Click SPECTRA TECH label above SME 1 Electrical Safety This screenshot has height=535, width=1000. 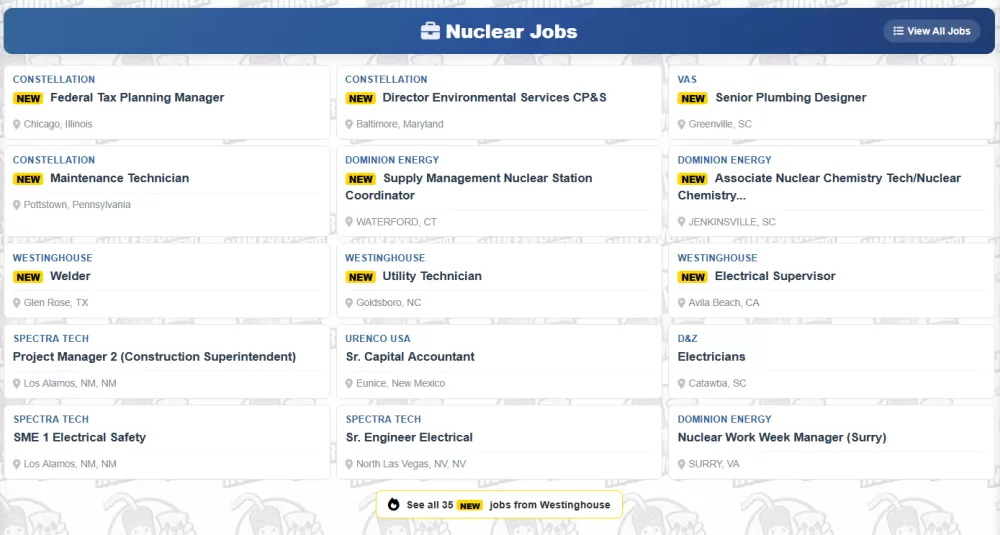[x=50, y=420]
